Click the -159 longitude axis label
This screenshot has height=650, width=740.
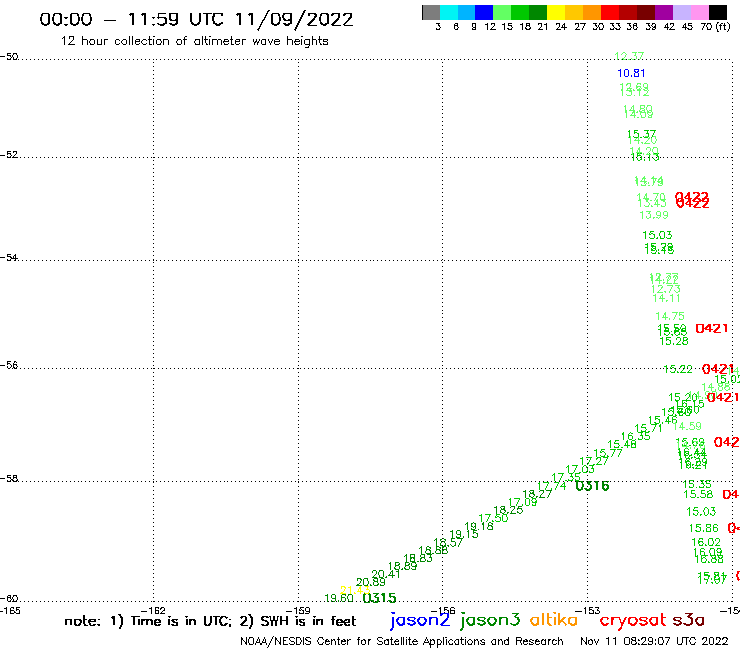298,611
